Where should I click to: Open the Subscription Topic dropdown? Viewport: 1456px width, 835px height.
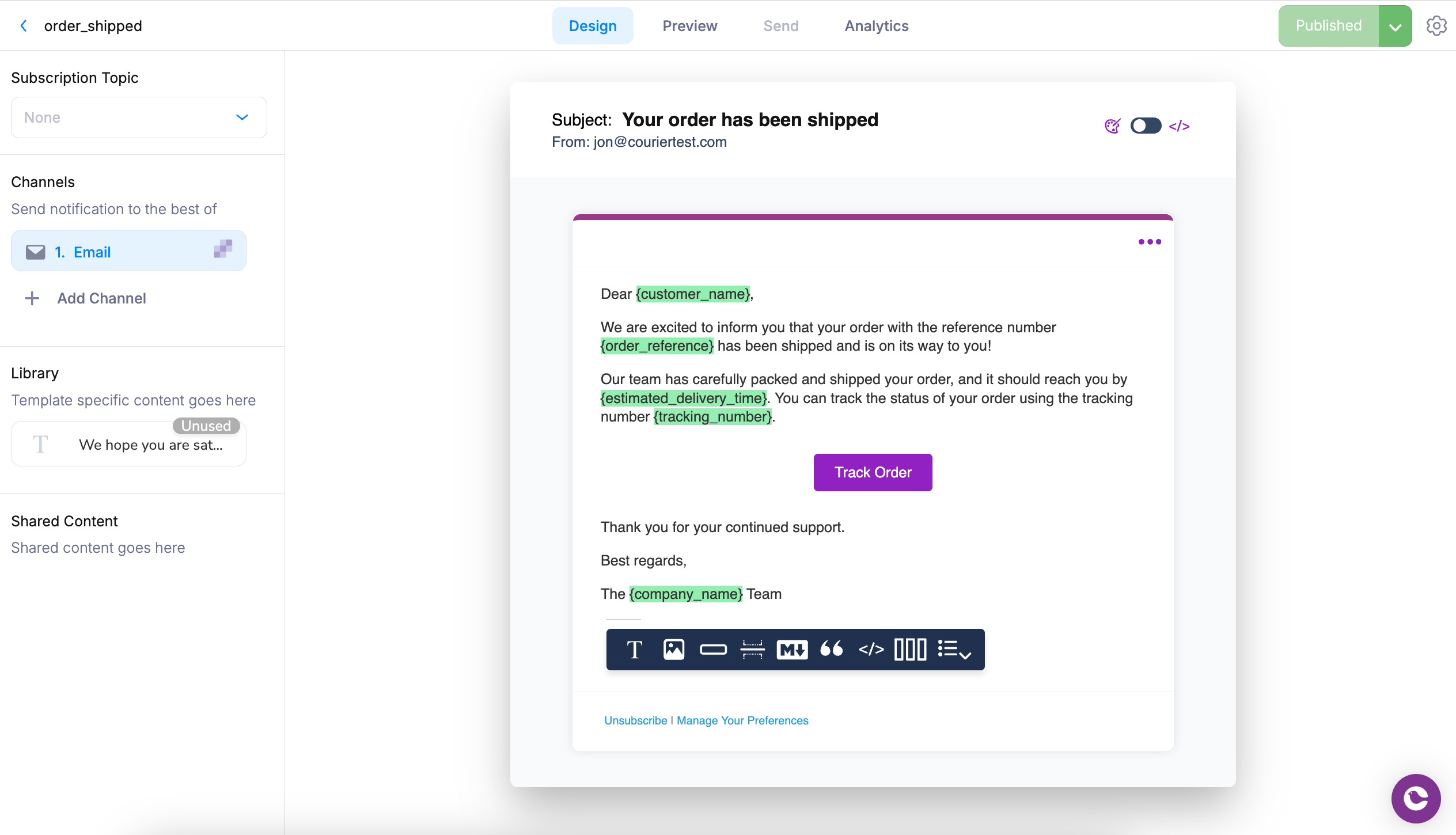pyautogui.click(x=138, y=117)
